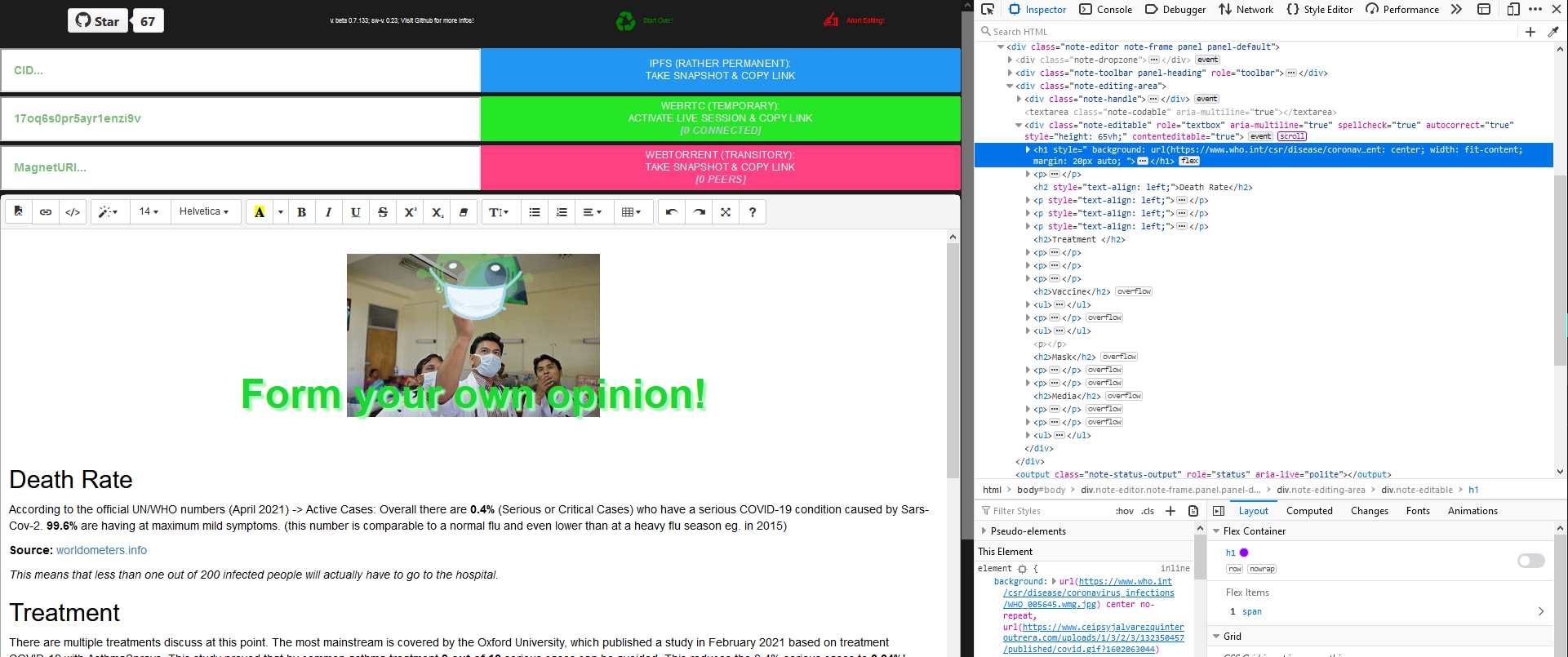Toggle the scroll badge on note-editable div

click(x=1291, y=136)
